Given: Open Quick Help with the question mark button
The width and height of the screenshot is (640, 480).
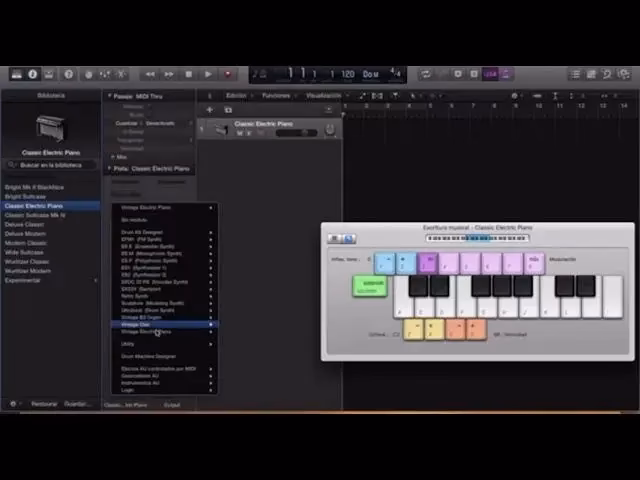Looking at the screenshot, I should coord(69,74).
